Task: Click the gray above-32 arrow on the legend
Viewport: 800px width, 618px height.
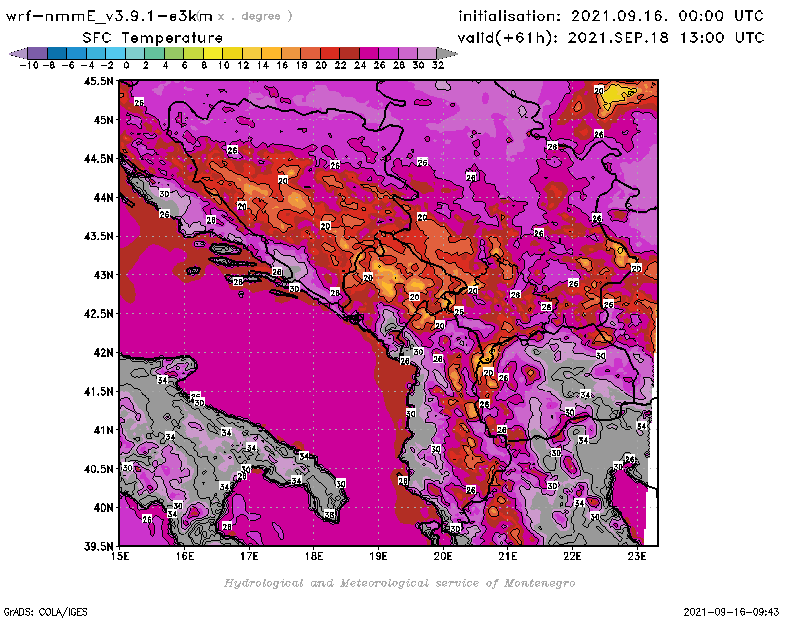Action: point(447,53)
